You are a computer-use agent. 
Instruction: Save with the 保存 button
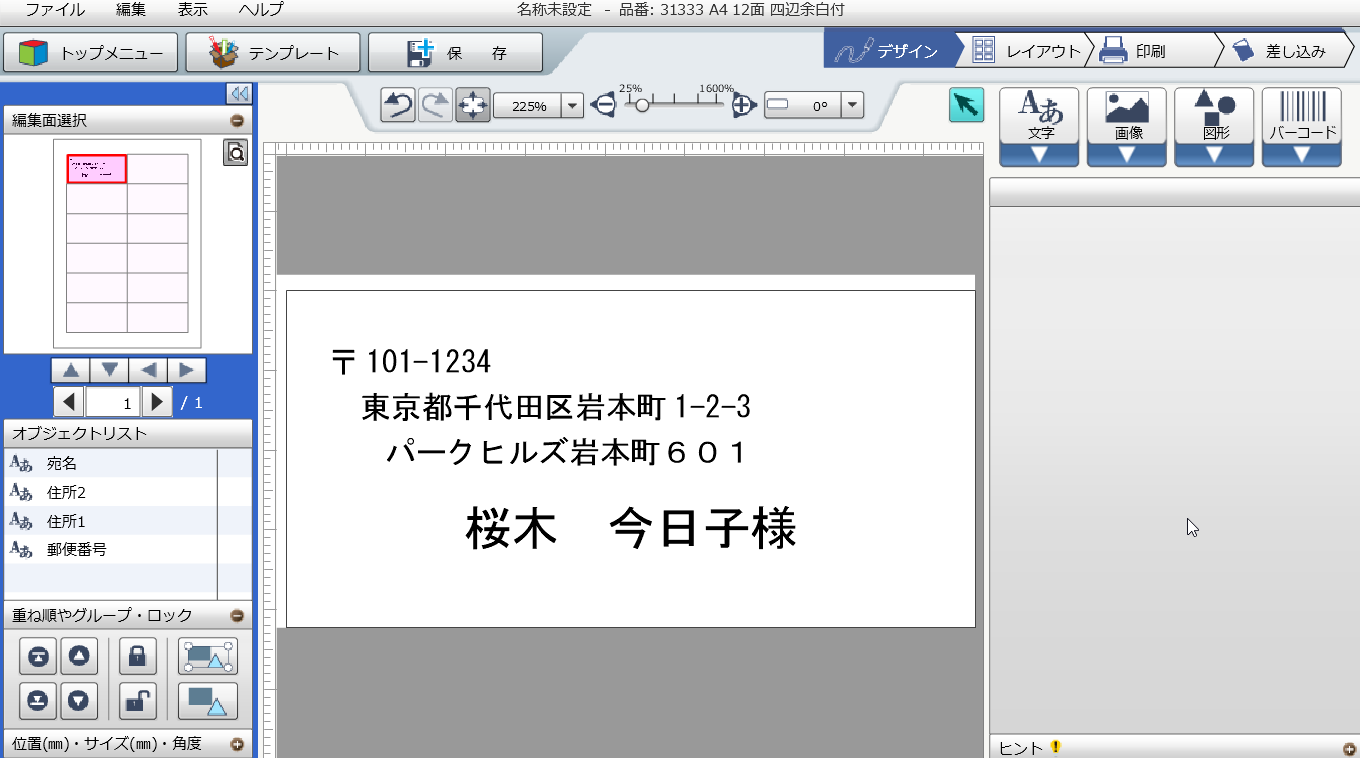pos(455,53)
